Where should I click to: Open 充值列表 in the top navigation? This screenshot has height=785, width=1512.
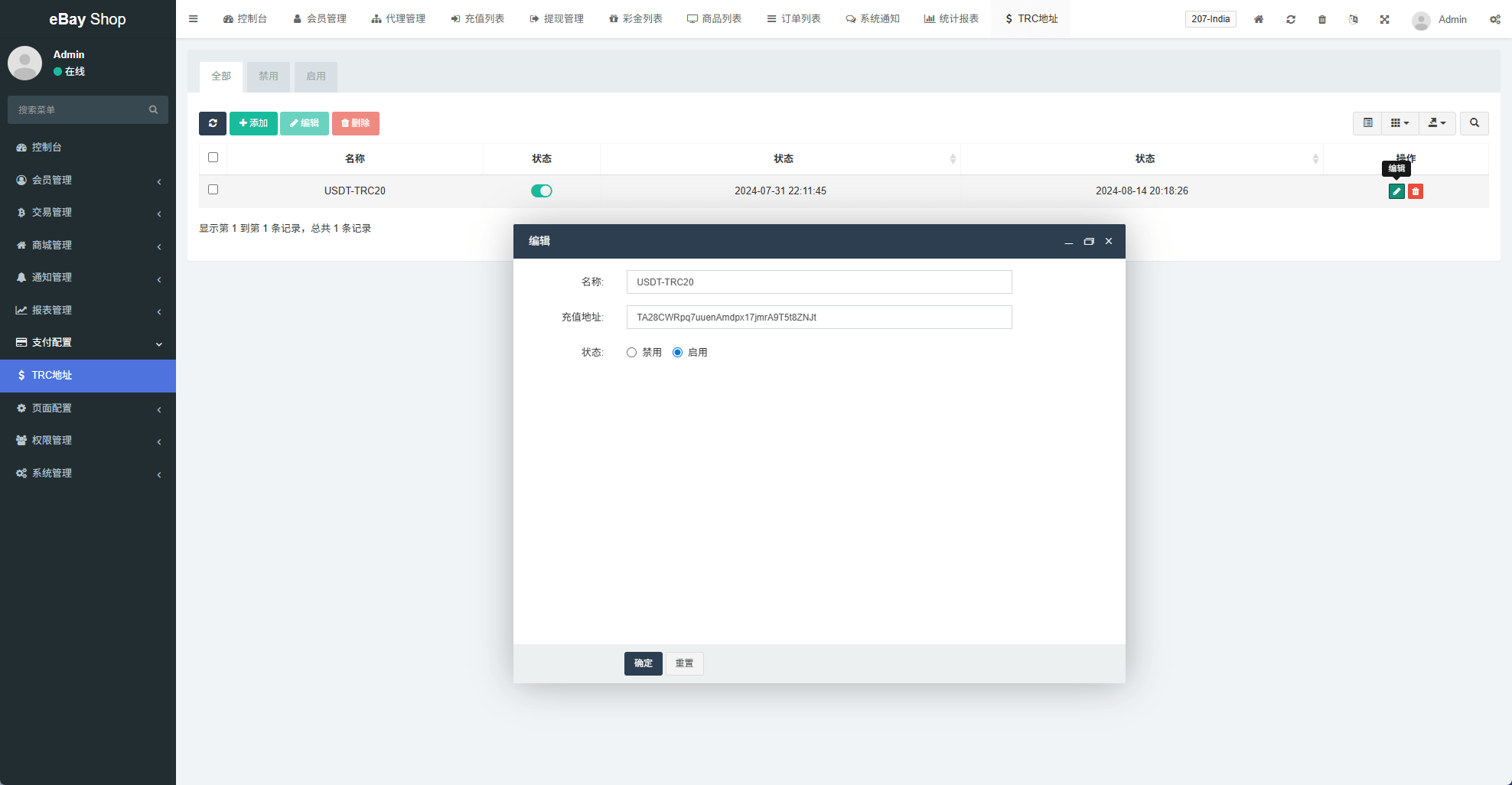pos(477,19)
